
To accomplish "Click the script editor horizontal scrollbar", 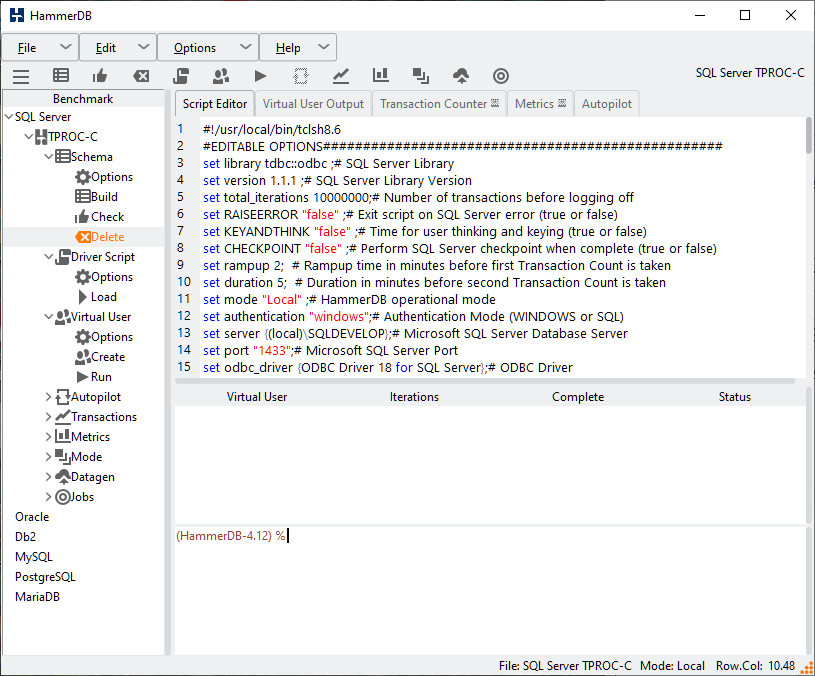I will point(485,381).
